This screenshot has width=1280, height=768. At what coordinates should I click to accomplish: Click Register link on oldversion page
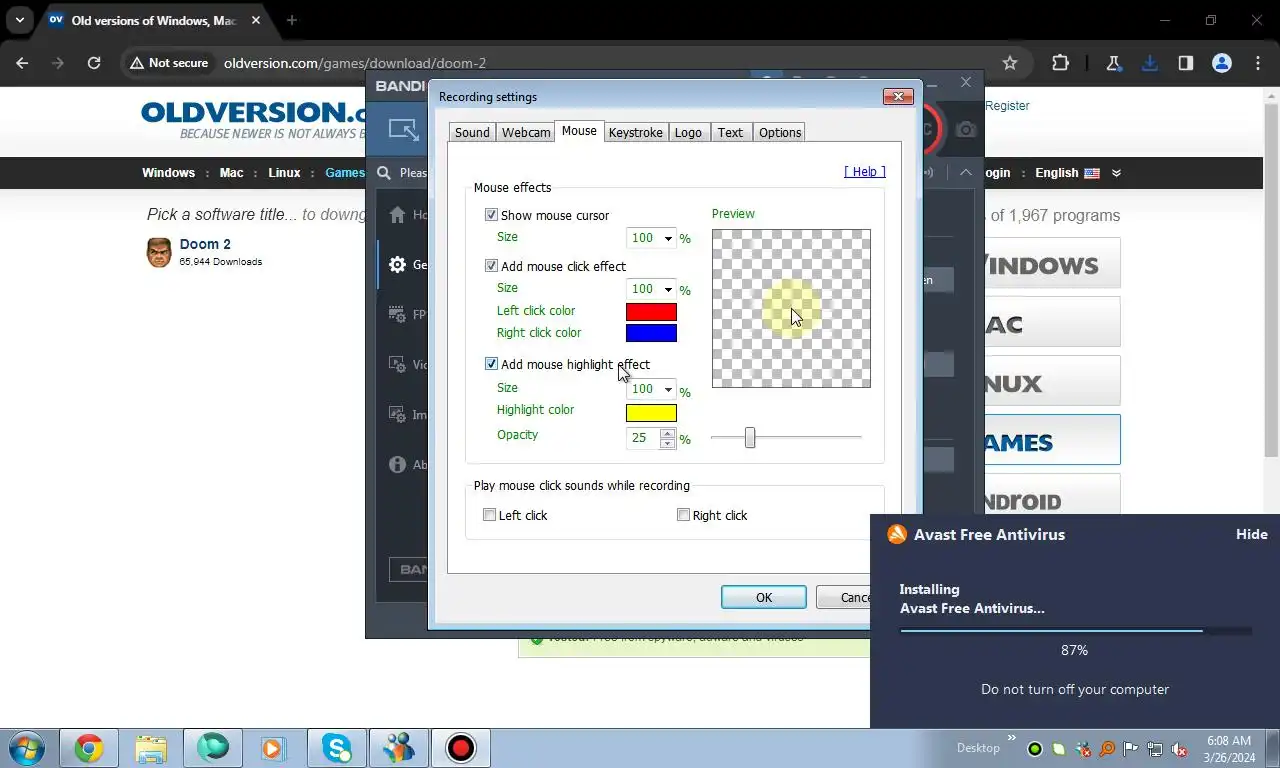pyautogui.click(x=1007, y=105)
